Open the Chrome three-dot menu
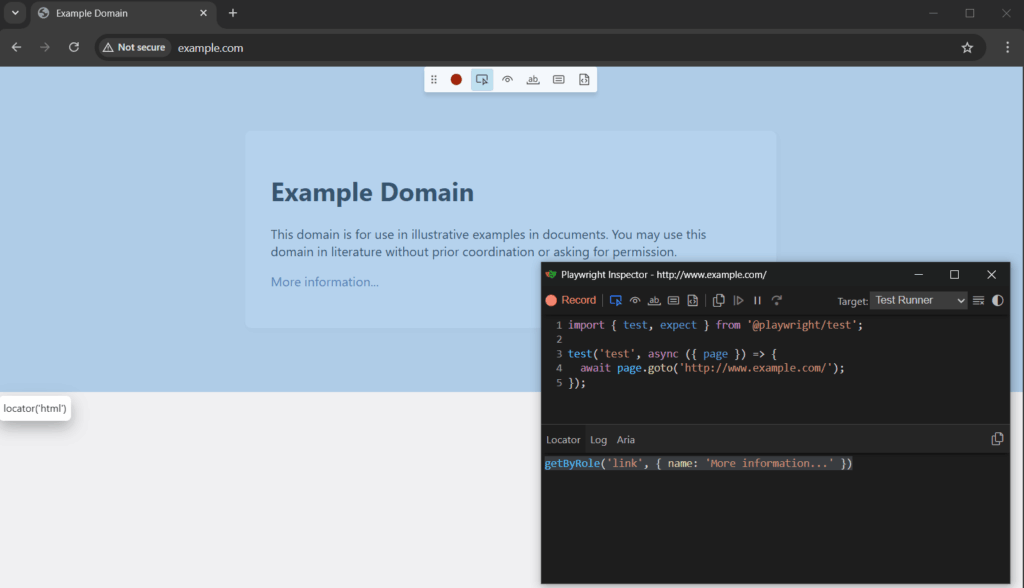Screen dimensions: 1024x588 click(x=1006, y=47)
